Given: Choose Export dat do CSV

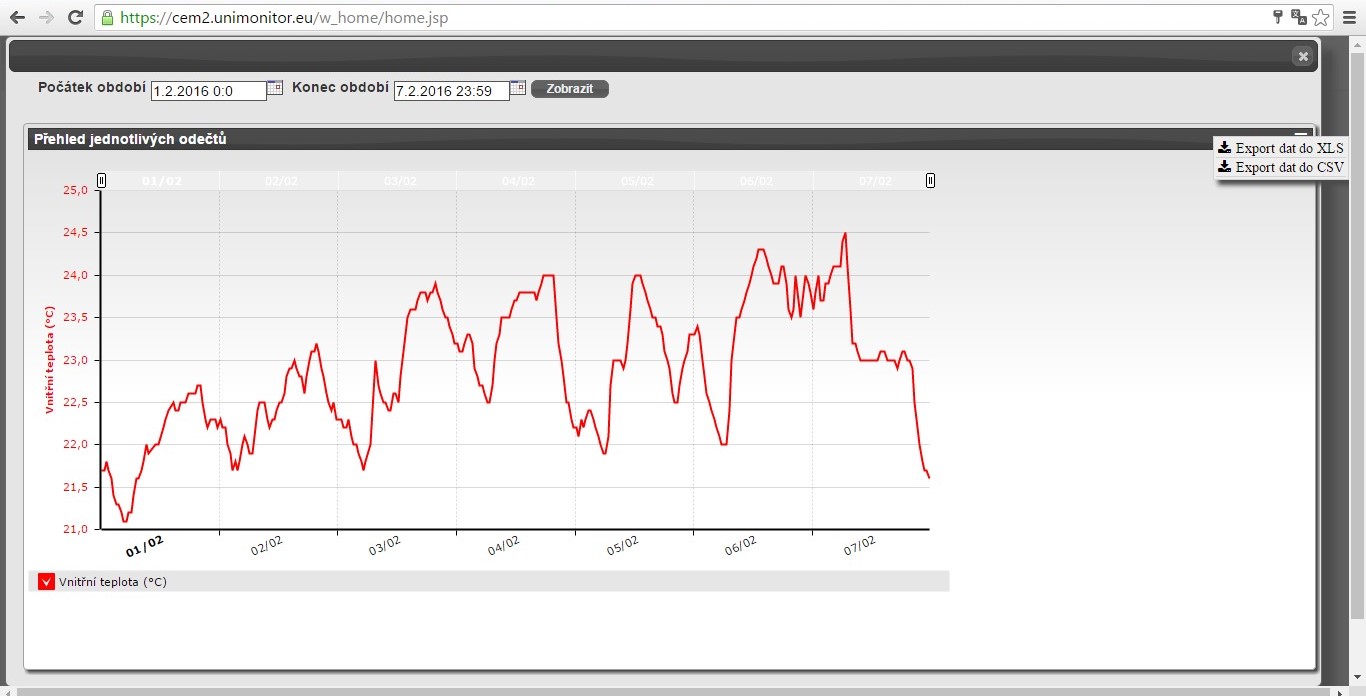Looking at the screenshot, I should pyautogui.click(x=1281, y=167).
